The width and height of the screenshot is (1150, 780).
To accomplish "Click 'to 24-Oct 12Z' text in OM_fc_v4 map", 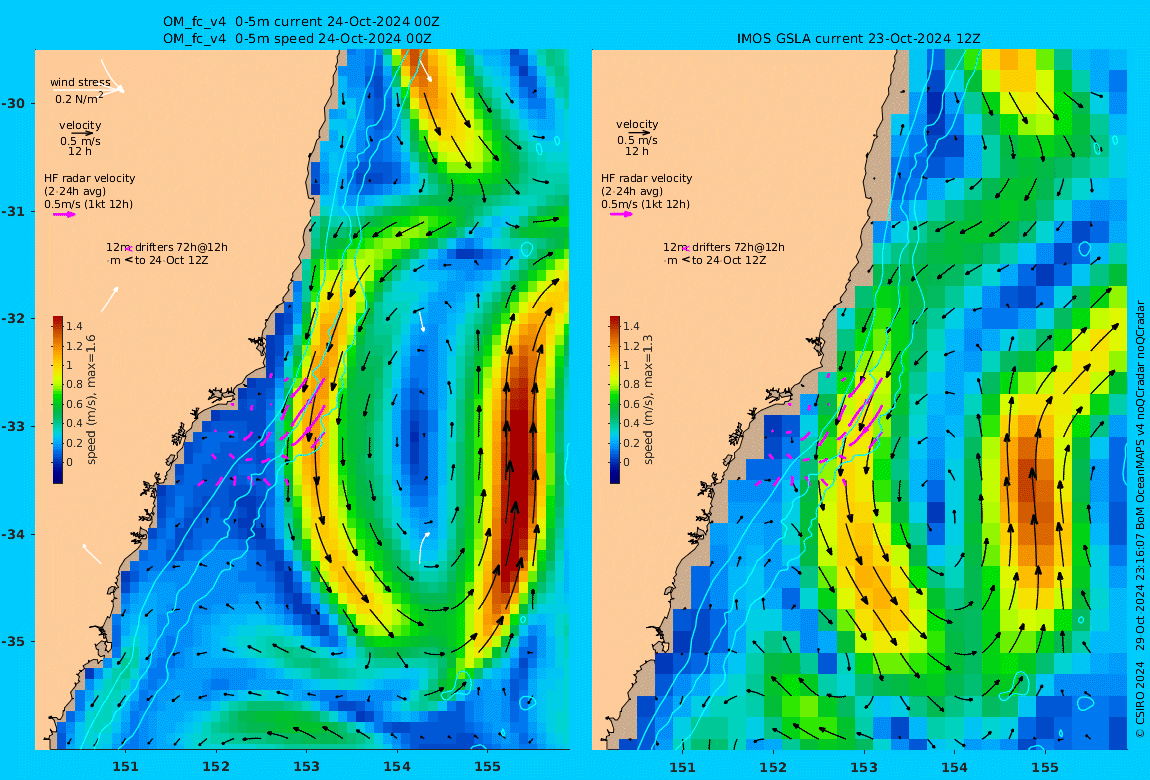I will 172,260.
